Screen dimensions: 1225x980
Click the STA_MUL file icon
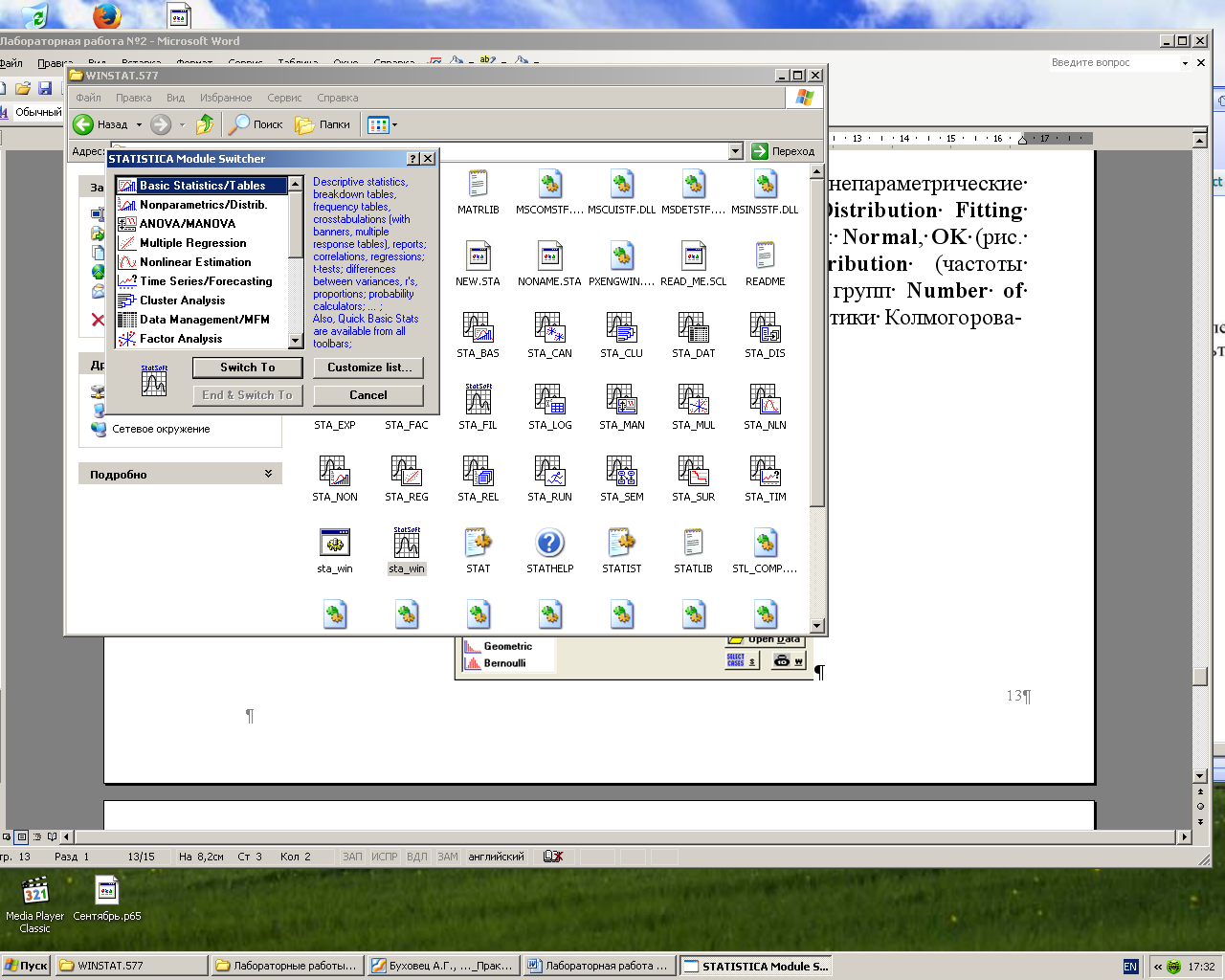pyautogui.click(x=693, y=400)
